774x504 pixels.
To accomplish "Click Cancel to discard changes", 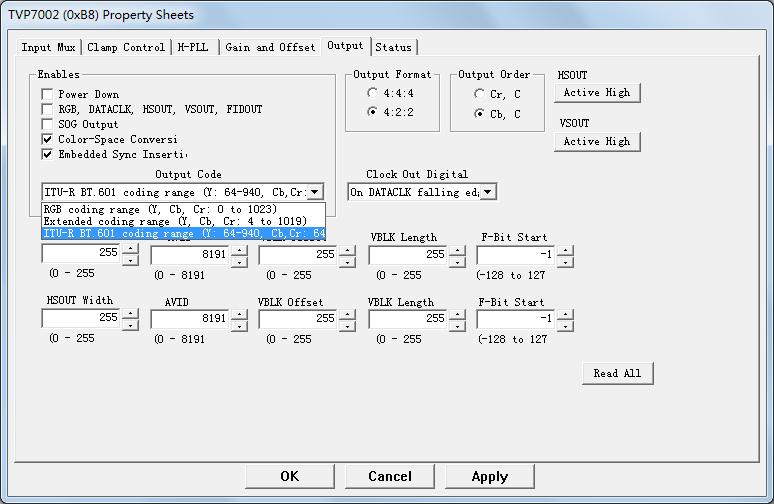I will pyautogui.click(x=390, y=476).
